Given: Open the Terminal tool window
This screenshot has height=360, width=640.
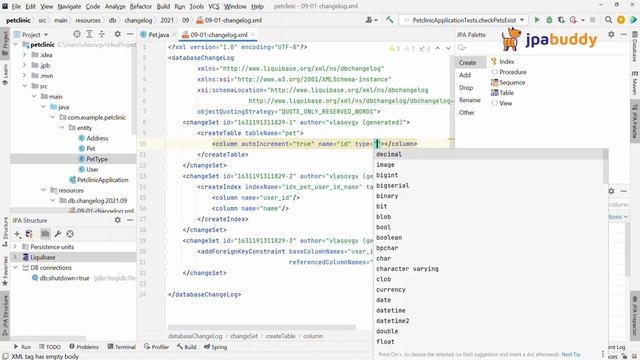Looking at the screenshot, I should coord(122,347).
